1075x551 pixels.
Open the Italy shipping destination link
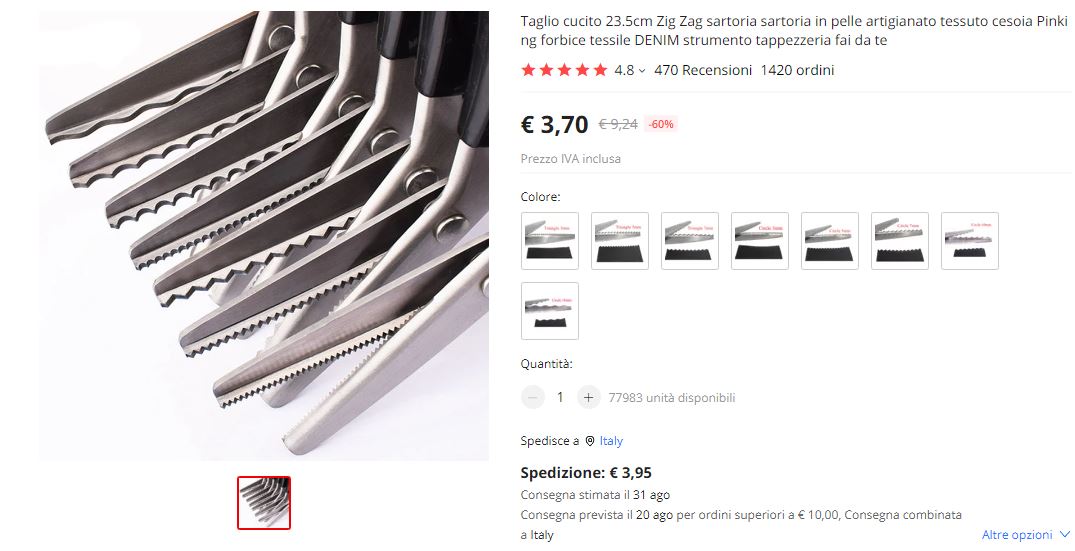[x=611, y=441]
